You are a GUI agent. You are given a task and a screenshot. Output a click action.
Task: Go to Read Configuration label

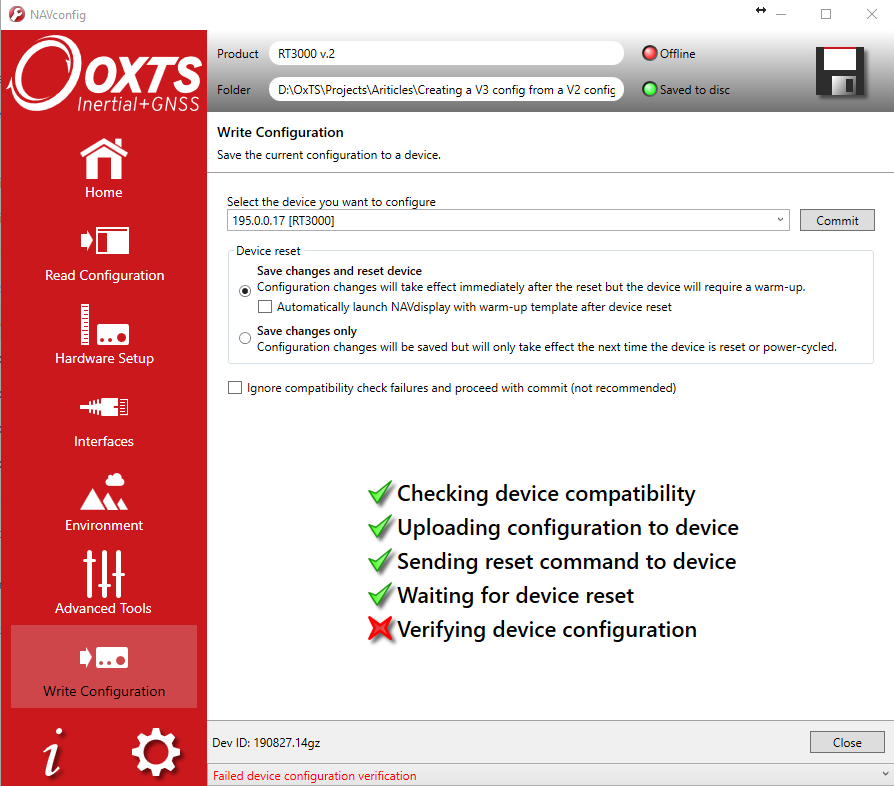point(105,275)
